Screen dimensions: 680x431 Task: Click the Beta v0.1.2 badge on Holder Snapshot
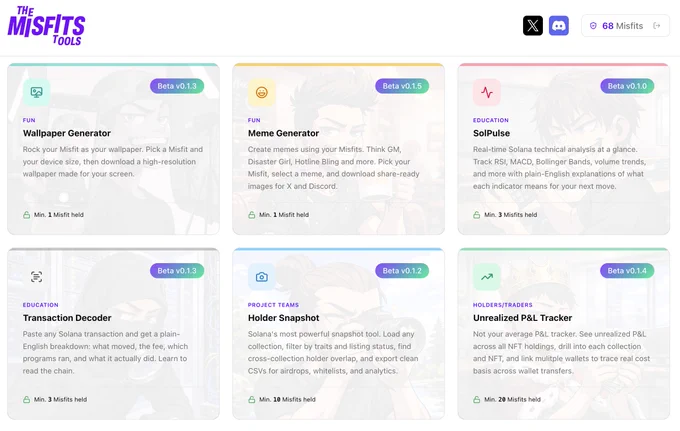pos(402,271)
